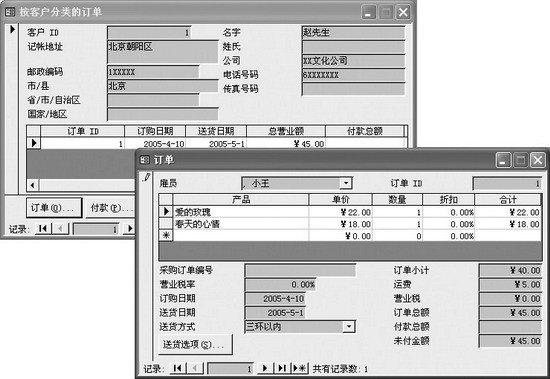Click the 运费 field showing ¥5.00
The height and width of the screenshot is (379, 550).
tap(510, 285)
